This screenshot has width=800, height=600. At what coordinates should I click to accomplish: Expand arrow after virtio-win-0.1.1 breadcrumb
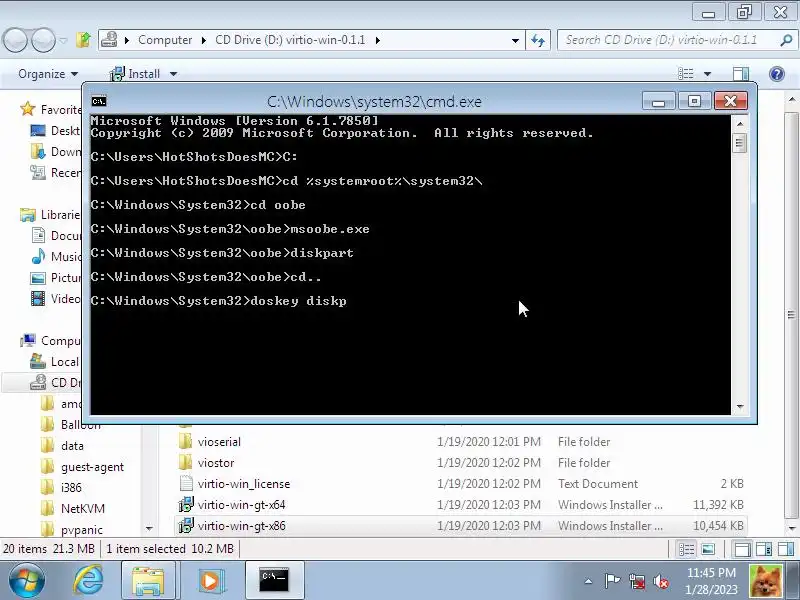(x=378, y=40)
